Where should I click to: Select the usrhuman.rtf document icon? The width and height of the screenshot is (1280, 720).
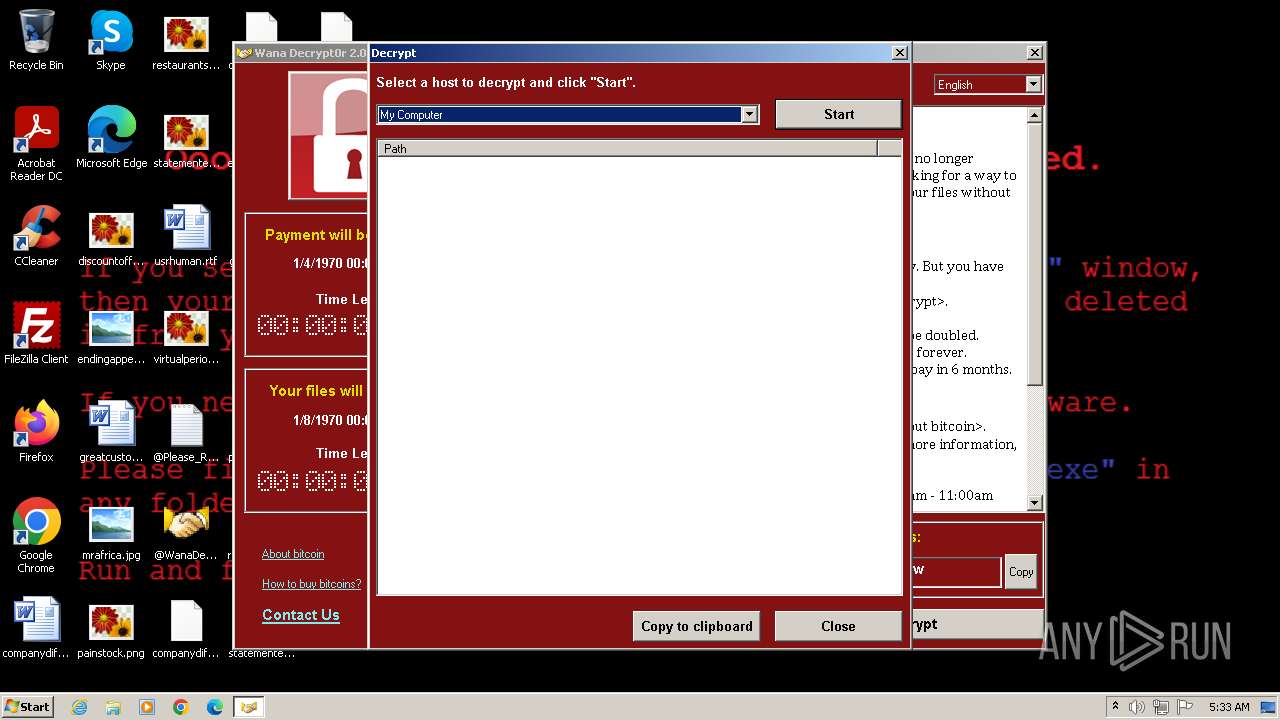[187, 235]
